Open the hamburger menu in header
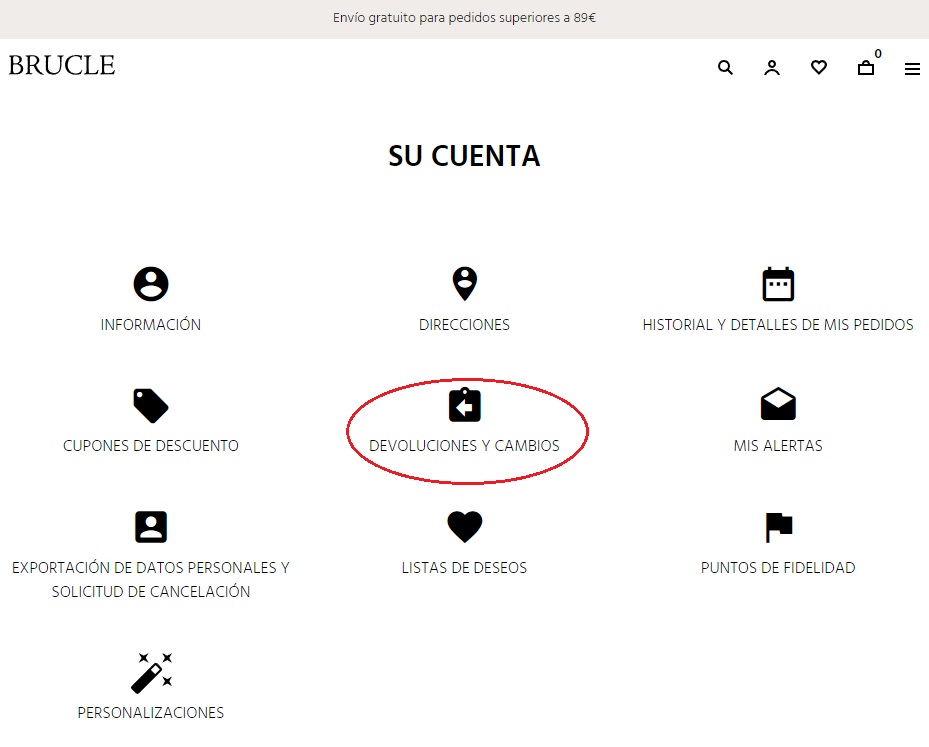929x747 pixels. 912,69
